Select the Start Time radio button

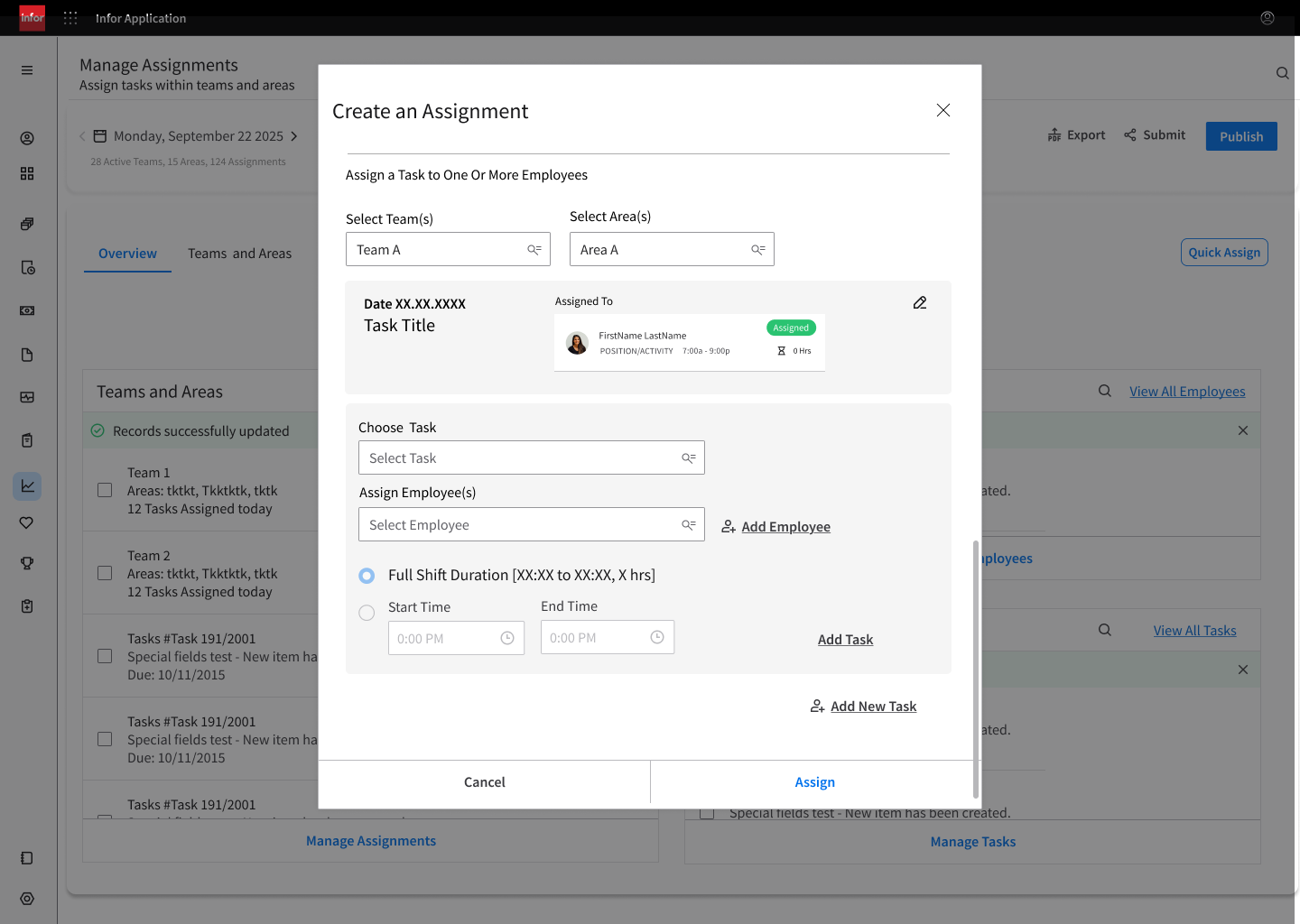pyautogui.click(x=367, y=613)
